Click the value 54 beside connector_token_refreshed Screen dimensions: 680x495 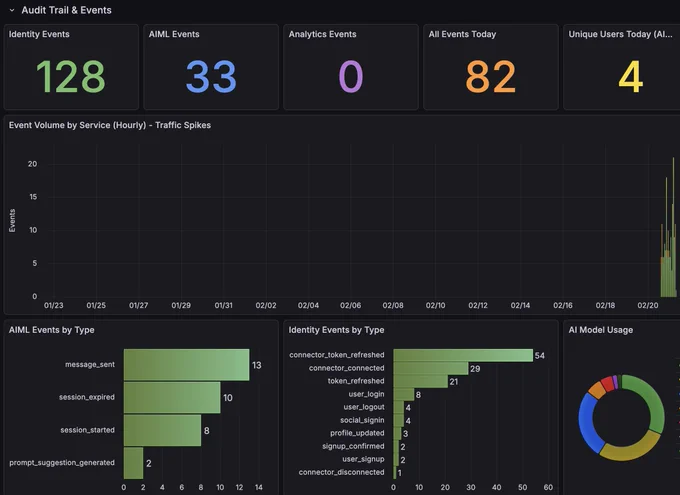(x=539, y=356)
